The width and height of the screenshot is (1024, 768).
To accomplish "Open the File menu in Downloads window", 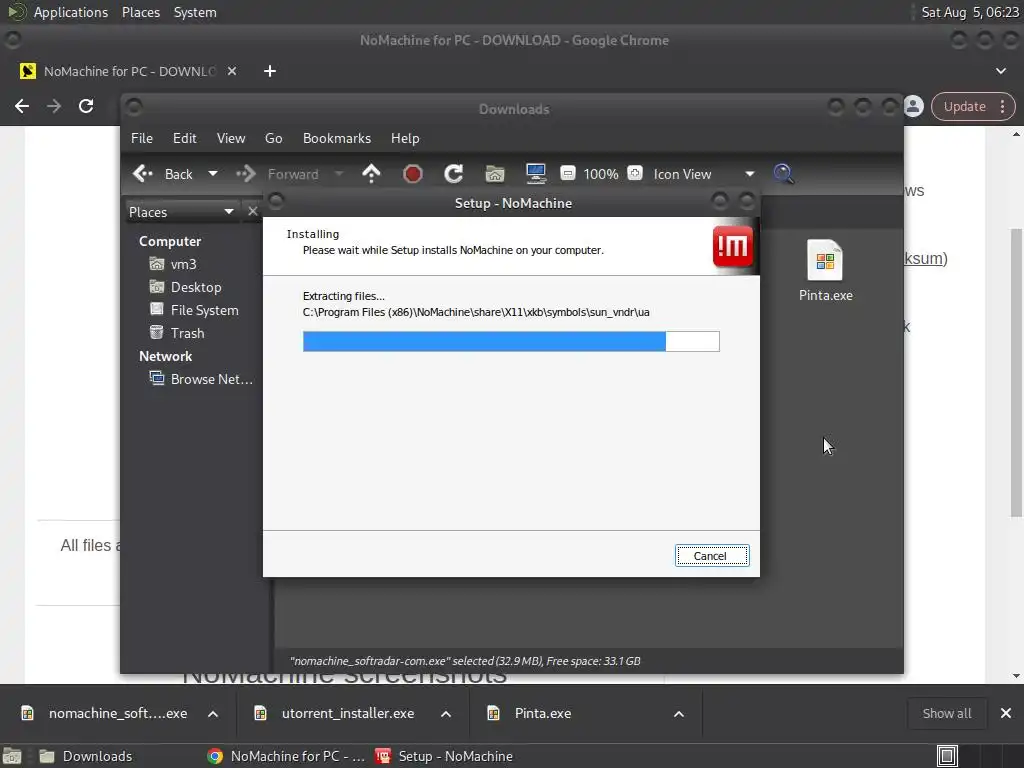I will click(142, 138).
